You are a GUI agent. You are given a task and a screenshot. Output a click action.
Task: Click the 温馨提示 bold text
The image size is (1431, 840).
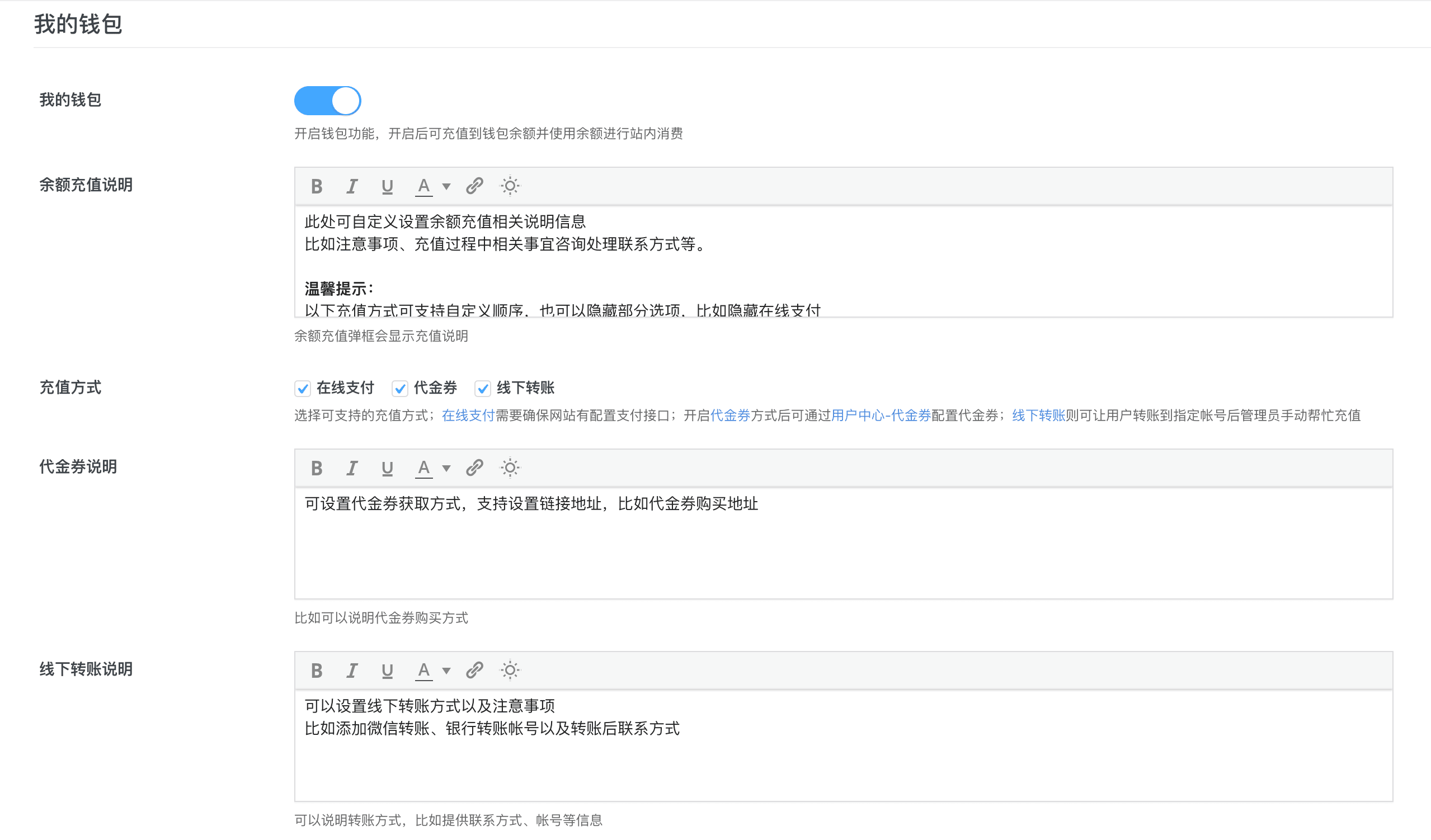click(x=338, y=289)
